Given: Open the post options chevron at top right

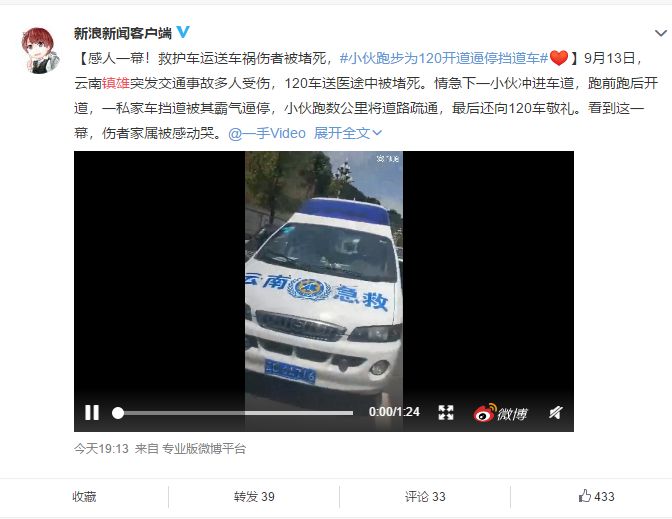Looking at the screenshot, I should [x=660, y=33].
